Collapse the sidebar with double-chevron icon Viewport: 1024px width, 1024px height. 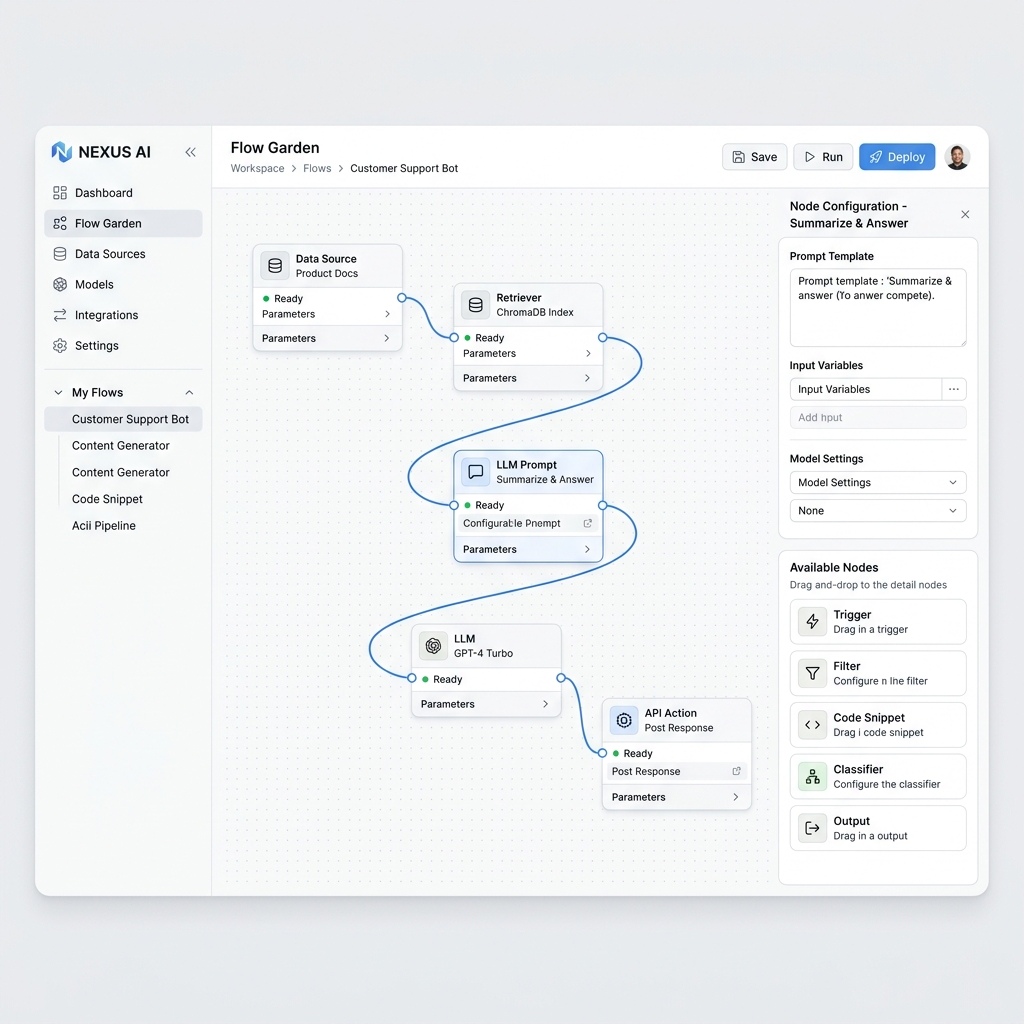pos(190,152)
